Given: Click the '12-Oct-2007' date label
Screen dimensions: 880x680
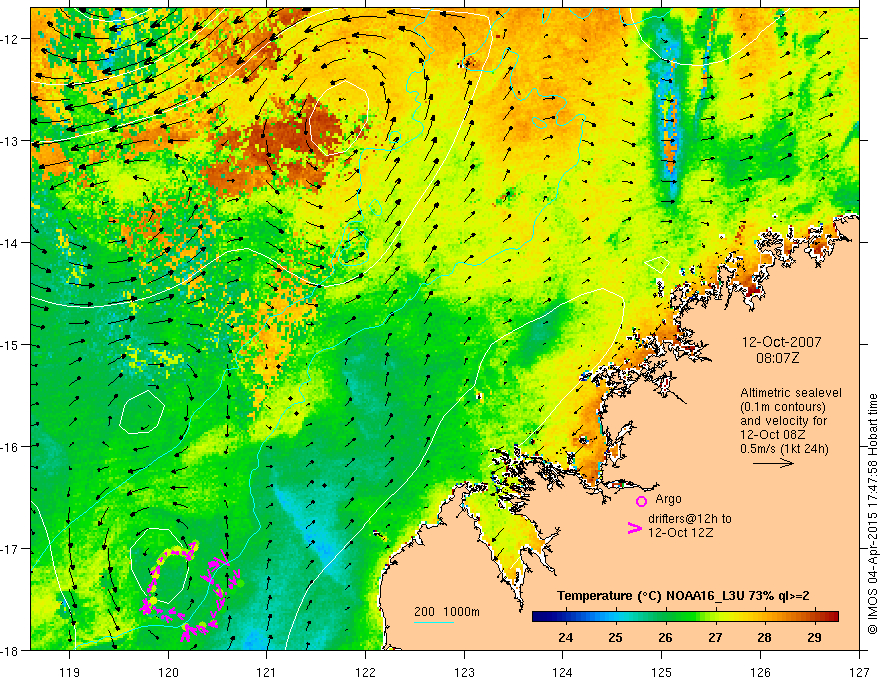Looking at the screenshot, I should (x=781, y=342).
